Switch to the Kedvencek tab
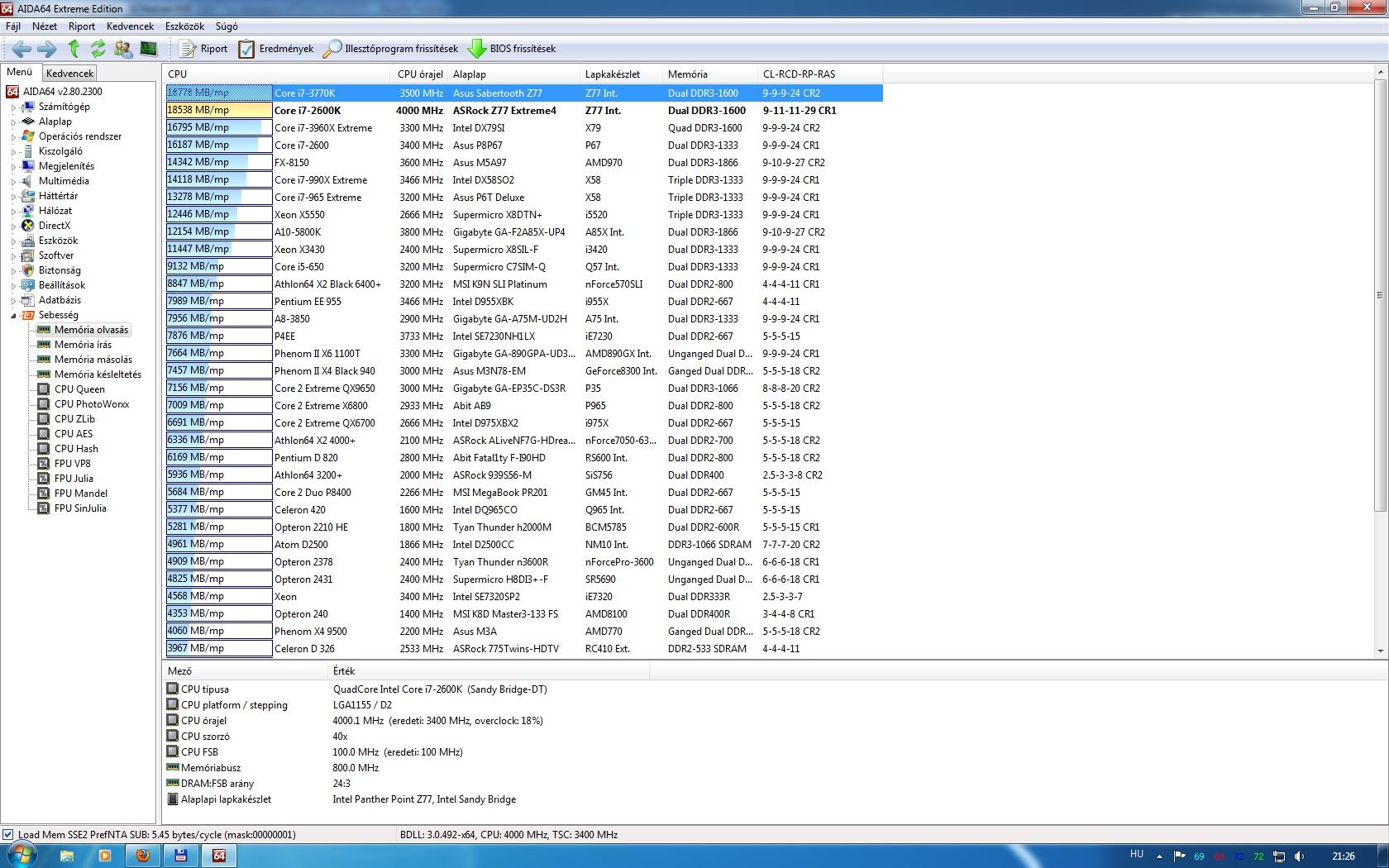Image resolution: width=1389 pixels, height=868 pixels. 70,74
